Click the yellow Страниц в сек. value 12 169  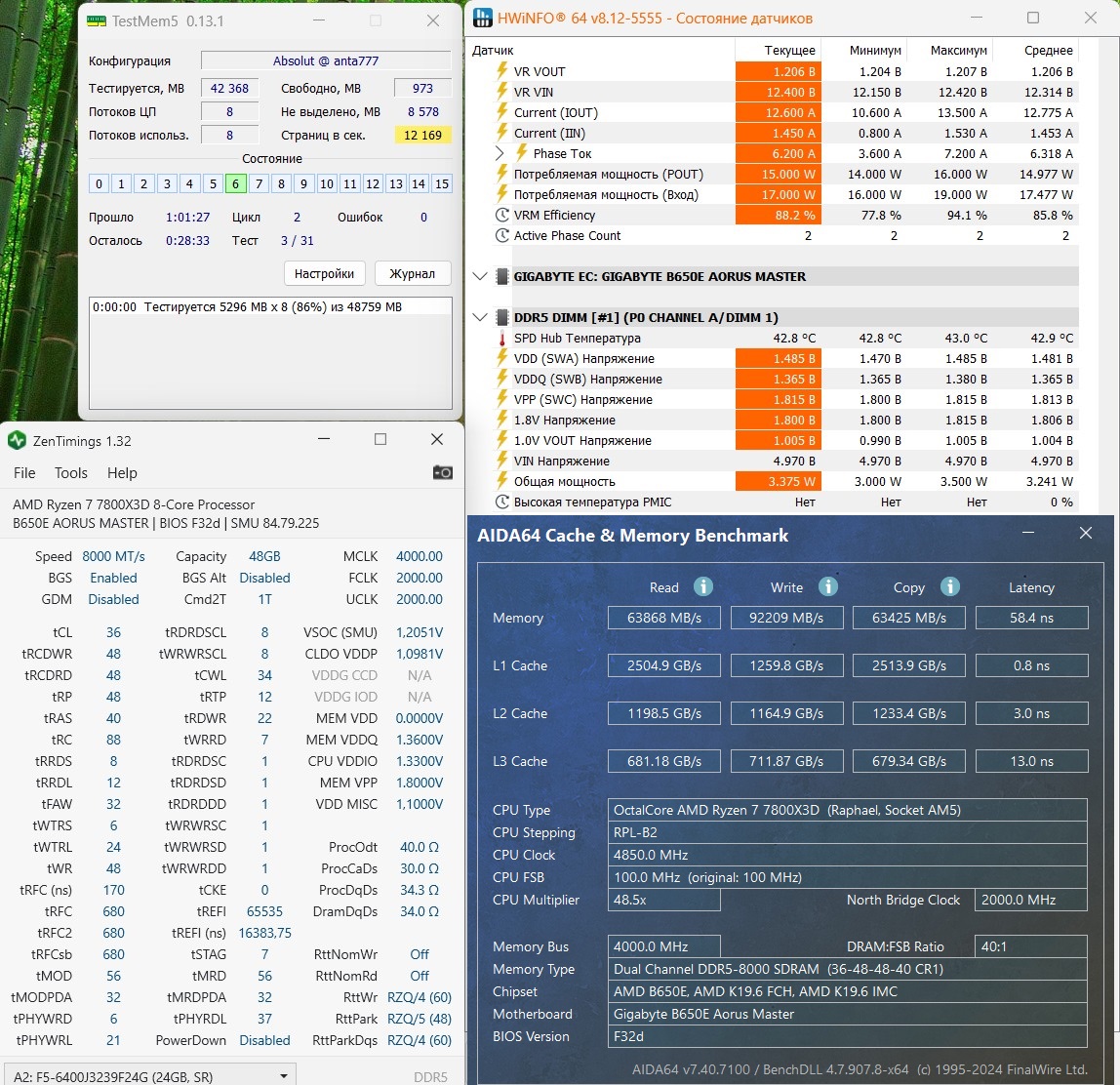422,135
